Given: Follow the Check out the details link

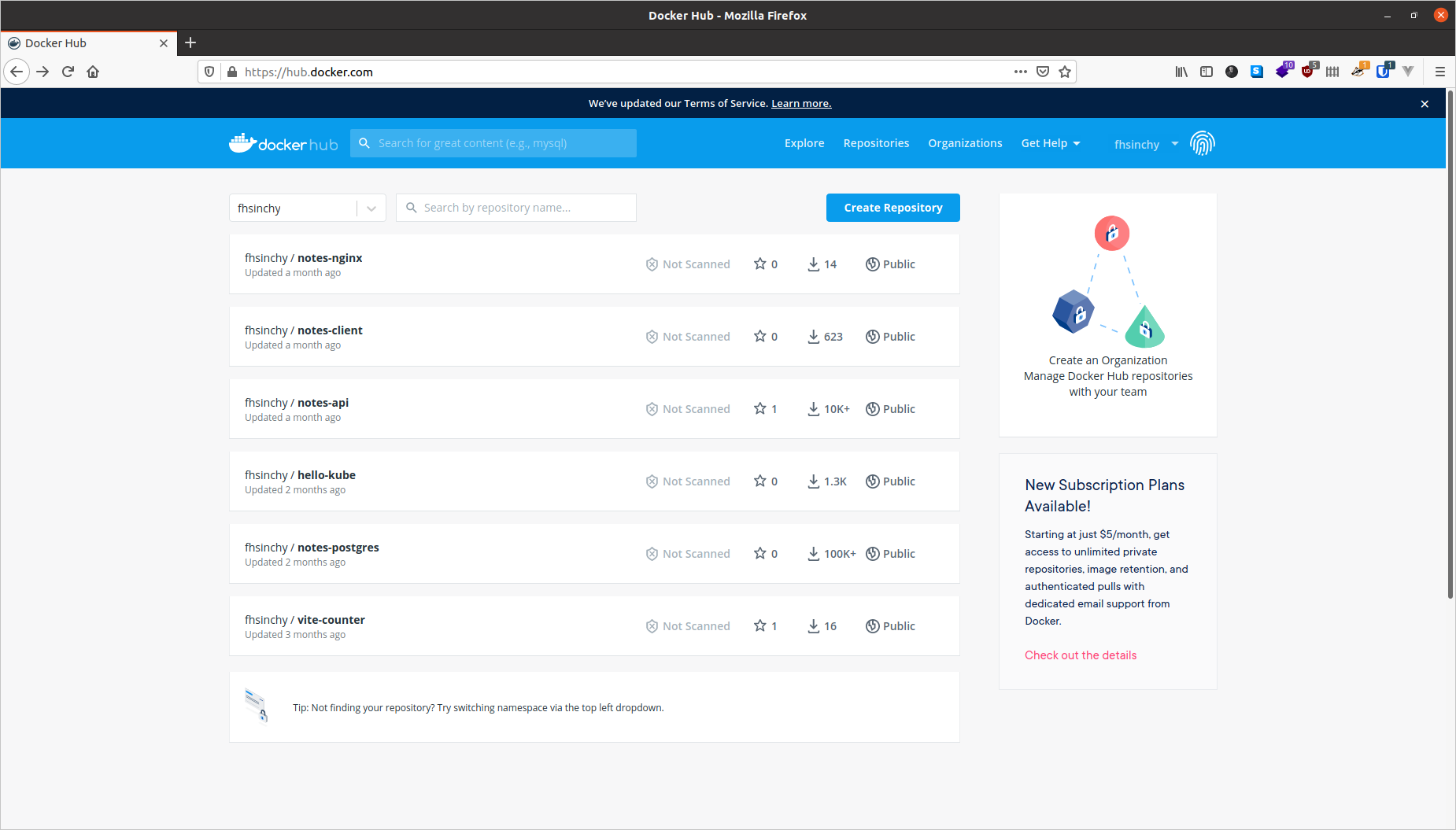Looking at the screenshot, I should click(x=1080, y=655).
